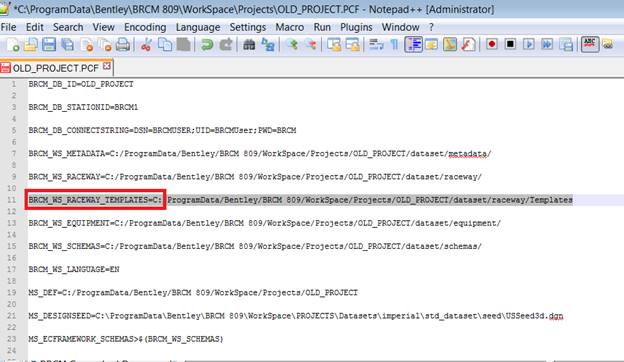Start macro recording with the red circle icon
This screenshot has width=624, height=362.
(492, 44)
